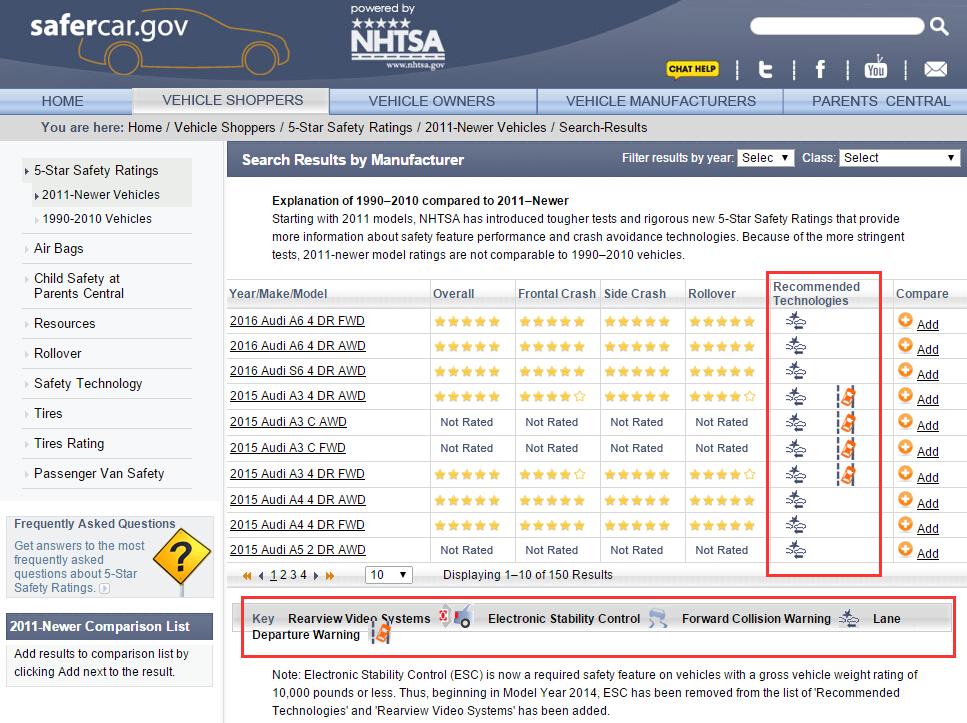Click the email envelope icon
Image resolution: width=967 pixels, height=723 pixels.
pyautogui.click(x=935, y=69)
